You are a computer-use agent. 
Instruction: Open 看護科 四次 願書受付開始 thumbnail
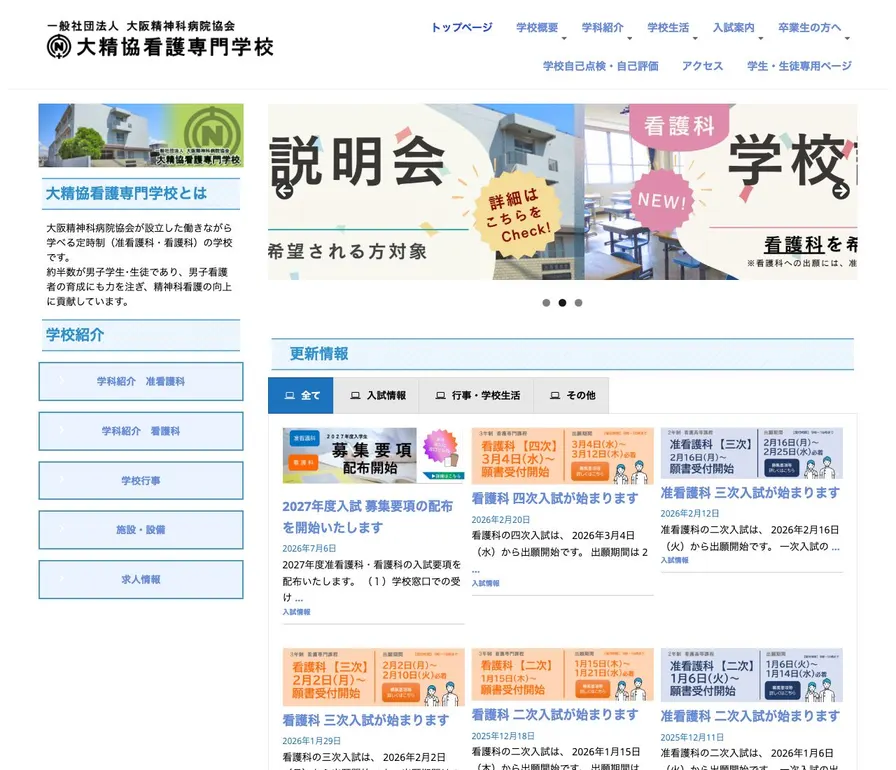pyautogui.click(x=562, y=456)
